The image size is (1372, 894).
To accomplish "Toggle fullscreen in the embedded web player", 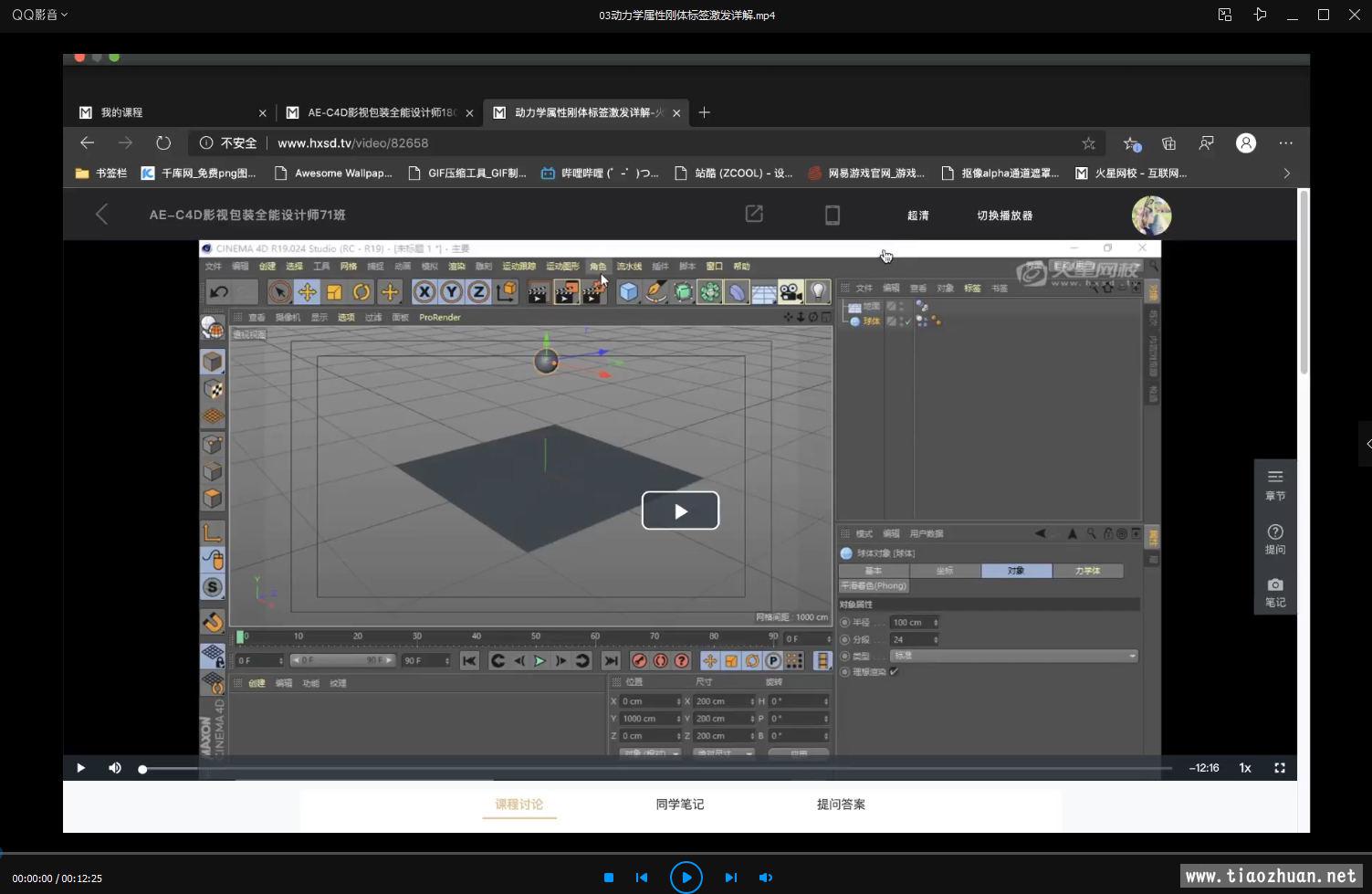I will pos(1280,768).
